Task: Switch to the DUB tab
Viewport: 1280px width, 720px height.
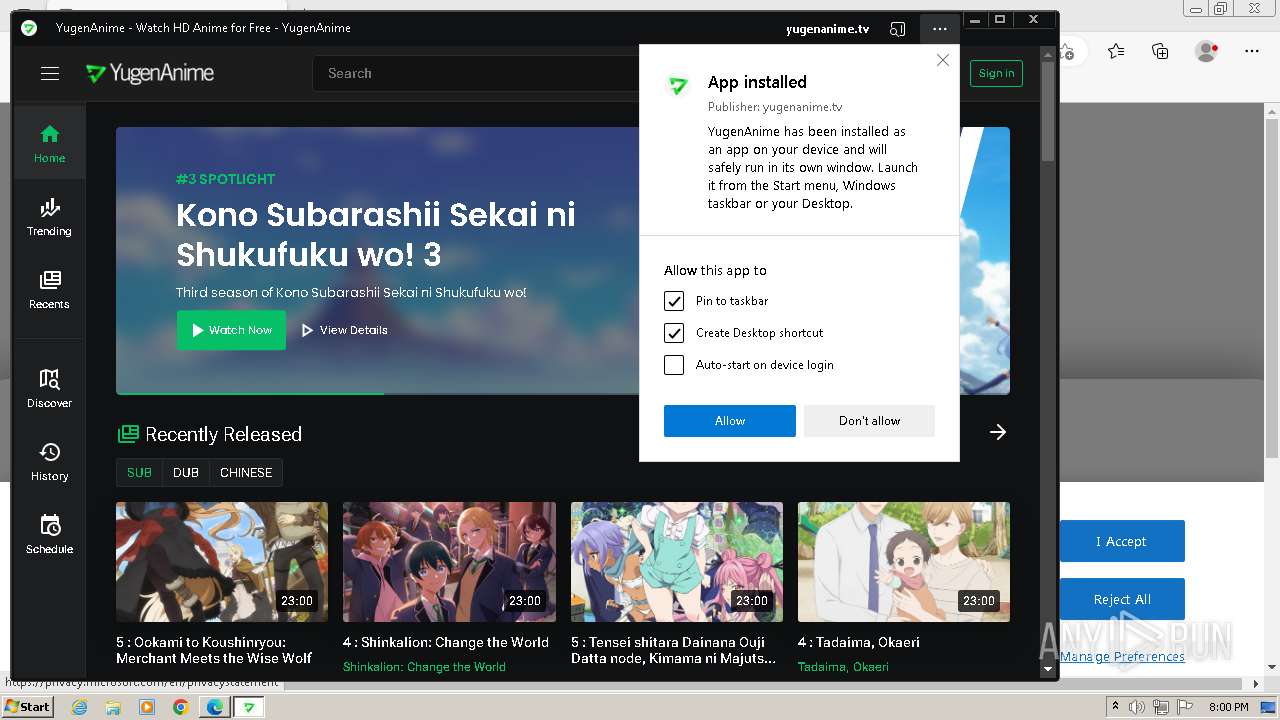Action: pos(186,472)
